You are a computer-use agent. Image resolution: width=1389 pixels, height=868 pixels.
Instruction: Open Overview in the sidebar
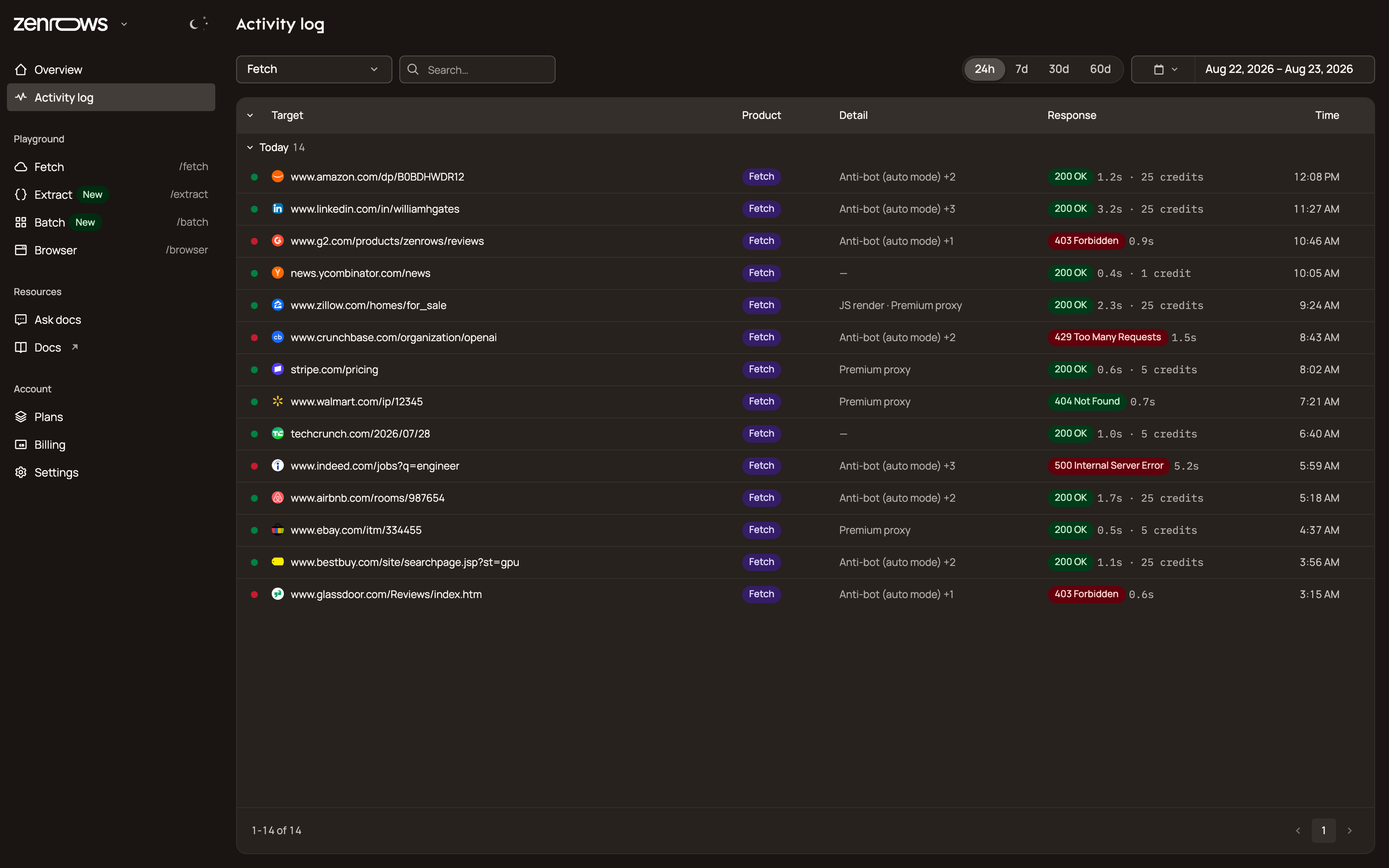[x=111, y=69]
